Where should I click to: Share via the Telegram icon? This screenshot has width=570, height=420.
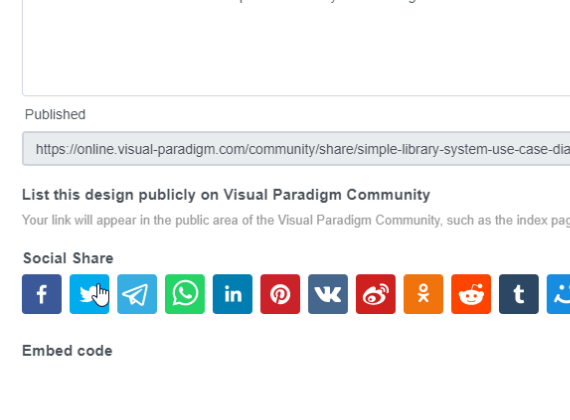[x=137, y=294]
